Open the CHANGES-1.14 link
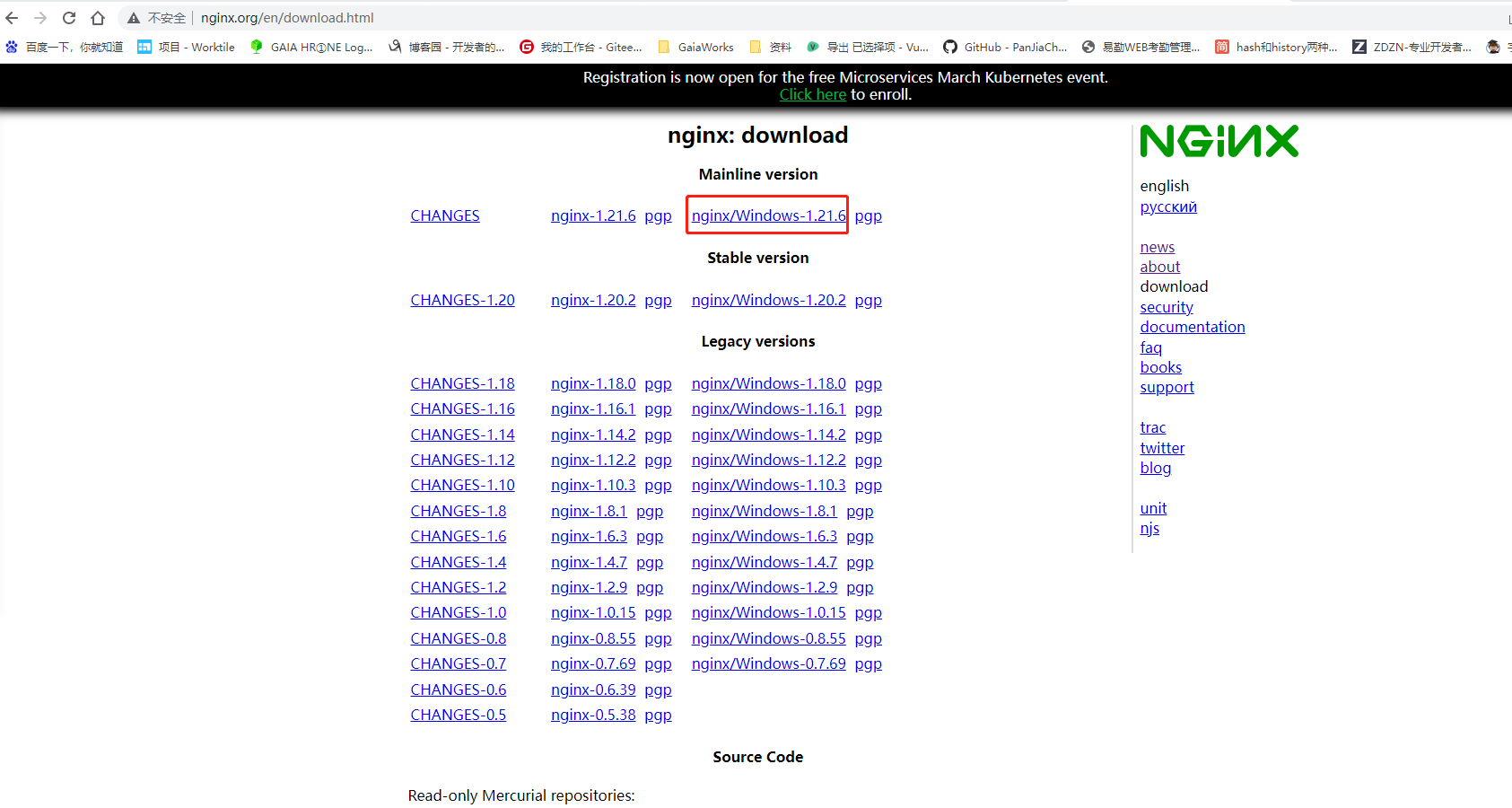1512x808 pixels. tap(463, 435)
